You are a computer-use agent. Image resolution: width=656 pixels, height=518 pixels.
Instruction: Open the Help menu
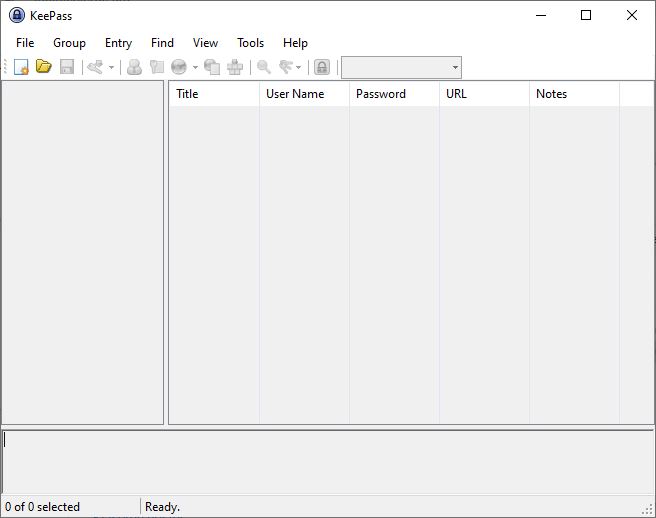click(x=295, y=43)
